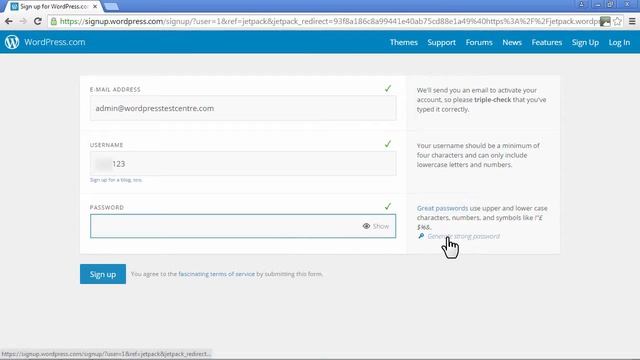Open Features in navigation
The height and width of the screenshot is (360, 640).
547,42
